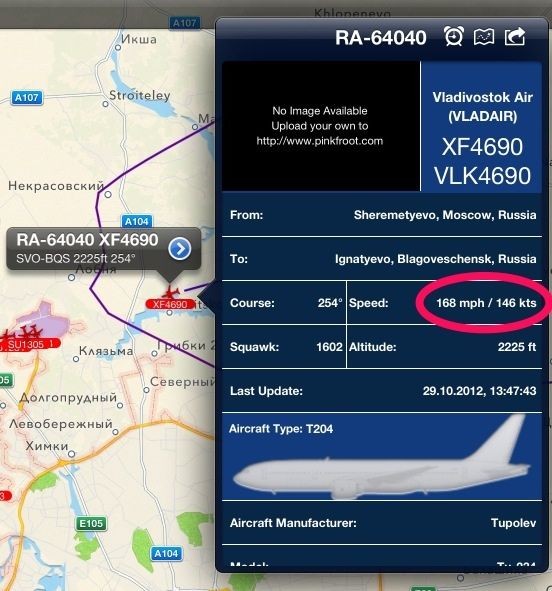Tap the E105 road sign on map

pyautogui.click(x=91, y=523)
